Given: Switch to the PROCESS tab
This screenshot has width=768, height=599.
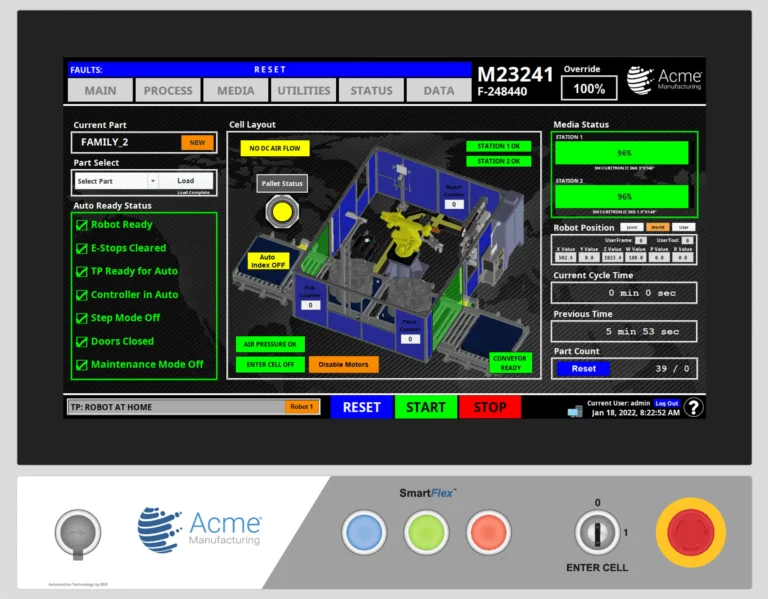Looking at the screenshot, I should coord(168,91).
